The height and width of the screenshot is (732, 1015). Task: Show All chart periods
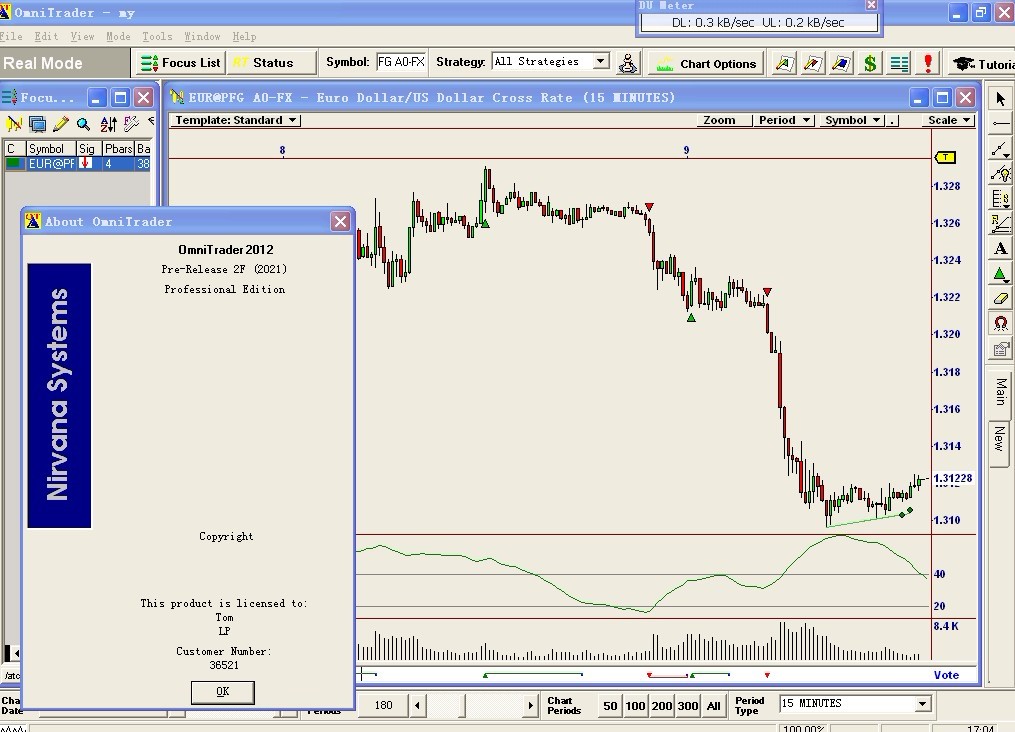point(713,705)
